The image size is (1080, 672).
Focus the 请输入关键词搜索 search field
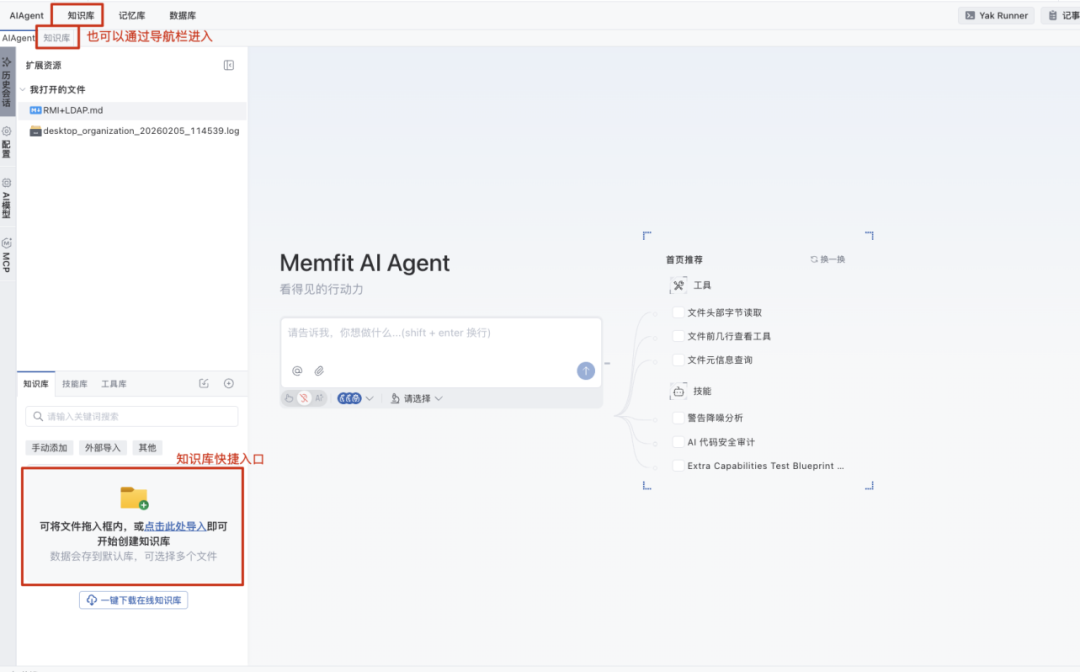[x=132, y=417]
